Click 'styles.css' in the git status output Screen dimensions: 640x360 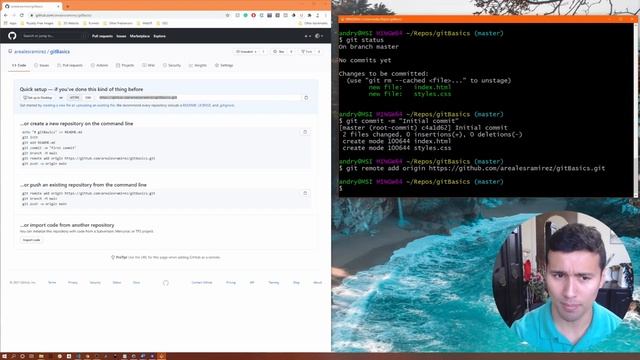tap(432, 94)
